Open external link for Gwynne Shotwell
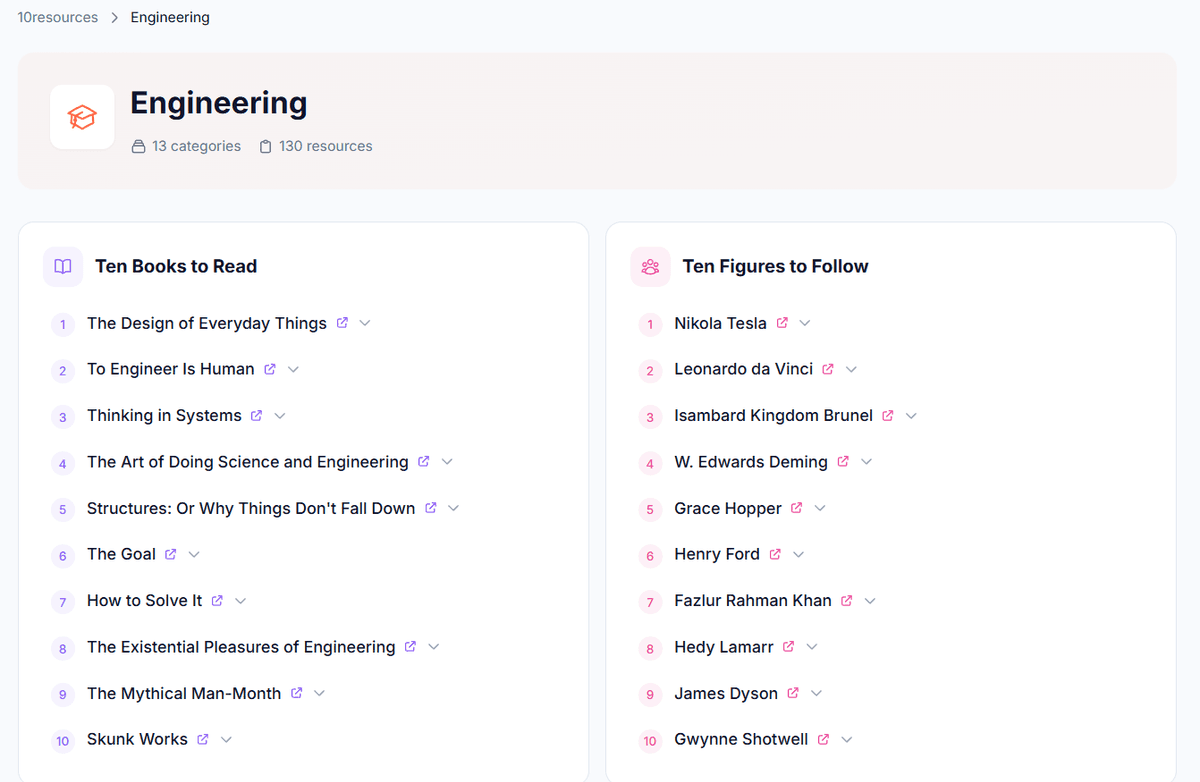Viewport: 1200px width, 782px height. pyautogui.click(x=825, y=738)
